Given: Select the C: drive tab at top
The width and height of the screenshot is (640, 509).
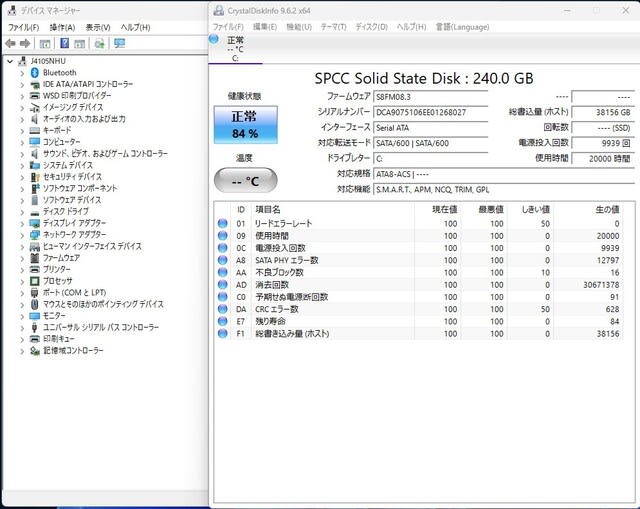Looking at the screenshot, I should click(x=235, y=49).
